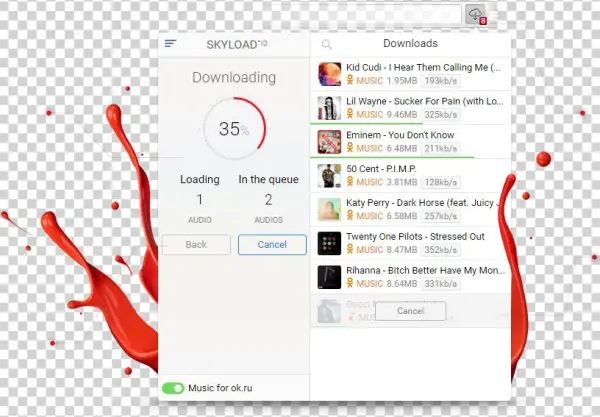
Task: Click the Downloads panel heading
Action: 410,43
